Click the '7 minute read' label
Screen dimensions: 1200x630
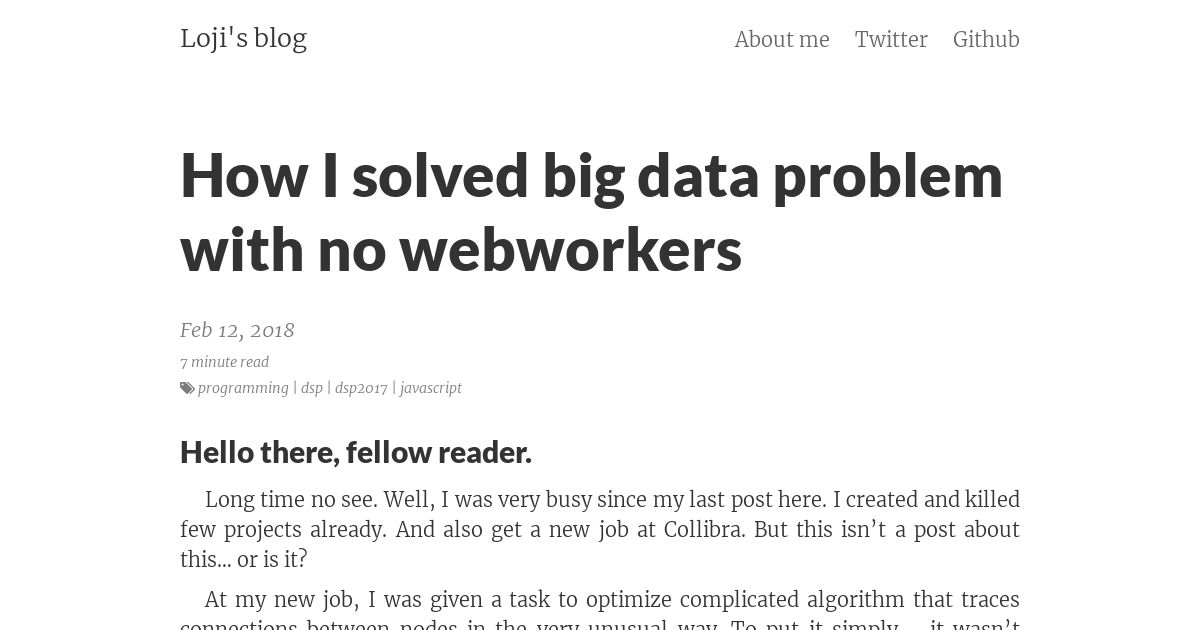click(224, 362)
